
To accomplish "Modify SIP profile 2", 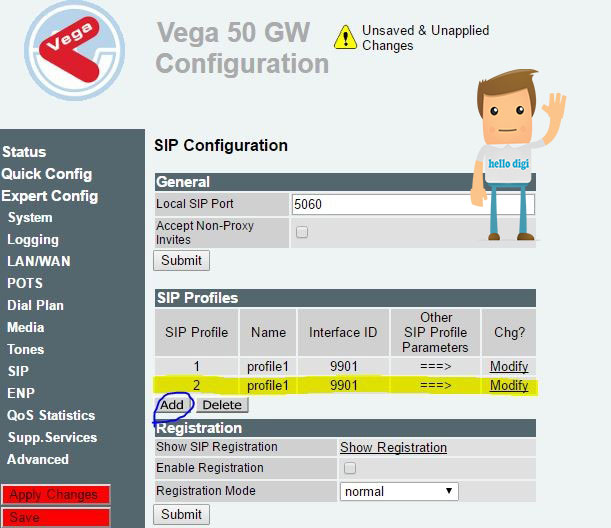I will point(509,385).
